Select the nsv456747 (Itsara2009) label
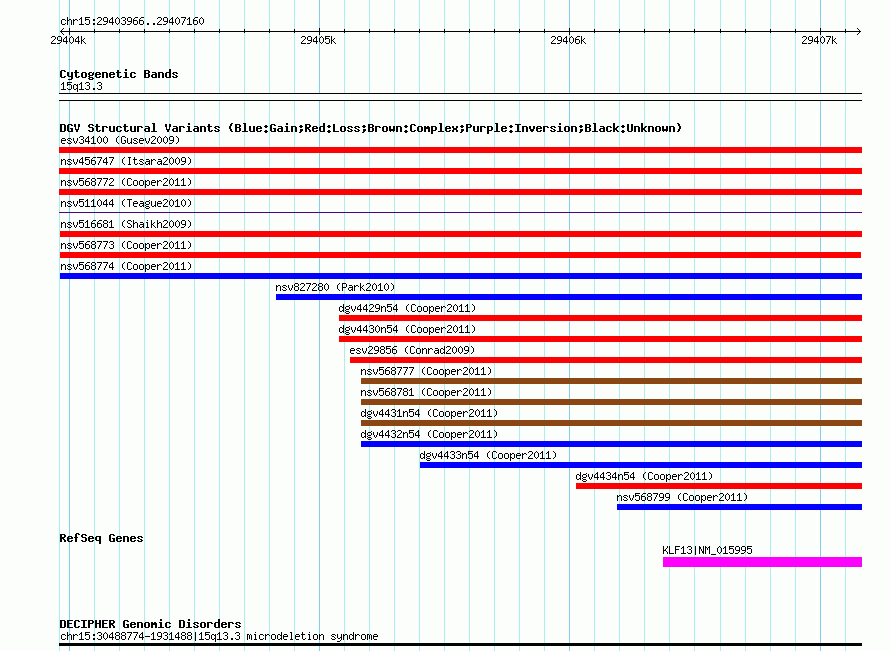The height and width of the screenshot is (651, 890). click(126, 161)
